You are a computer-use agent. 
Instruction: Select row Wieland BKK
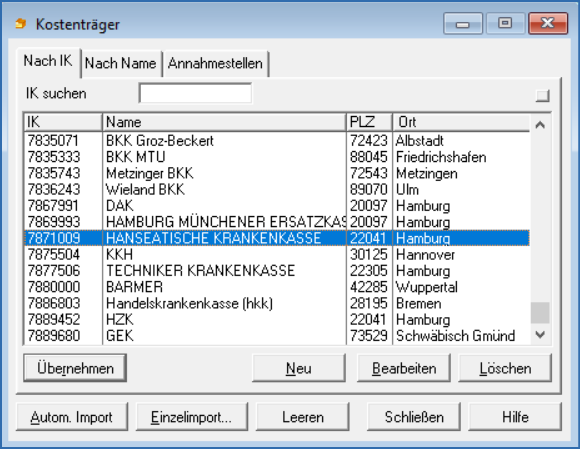[x=277, y=189]
